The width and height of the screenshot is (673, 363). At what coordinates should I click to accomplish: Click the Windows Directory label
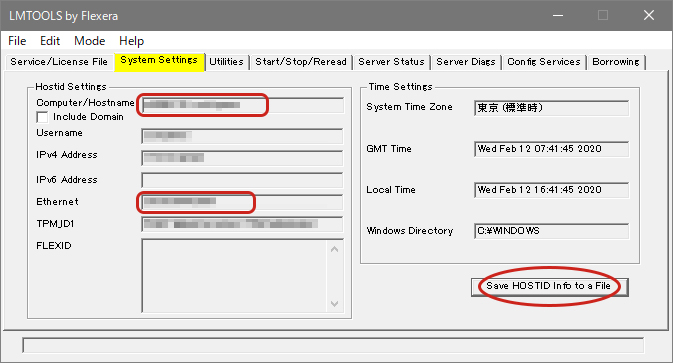[409, 231]
